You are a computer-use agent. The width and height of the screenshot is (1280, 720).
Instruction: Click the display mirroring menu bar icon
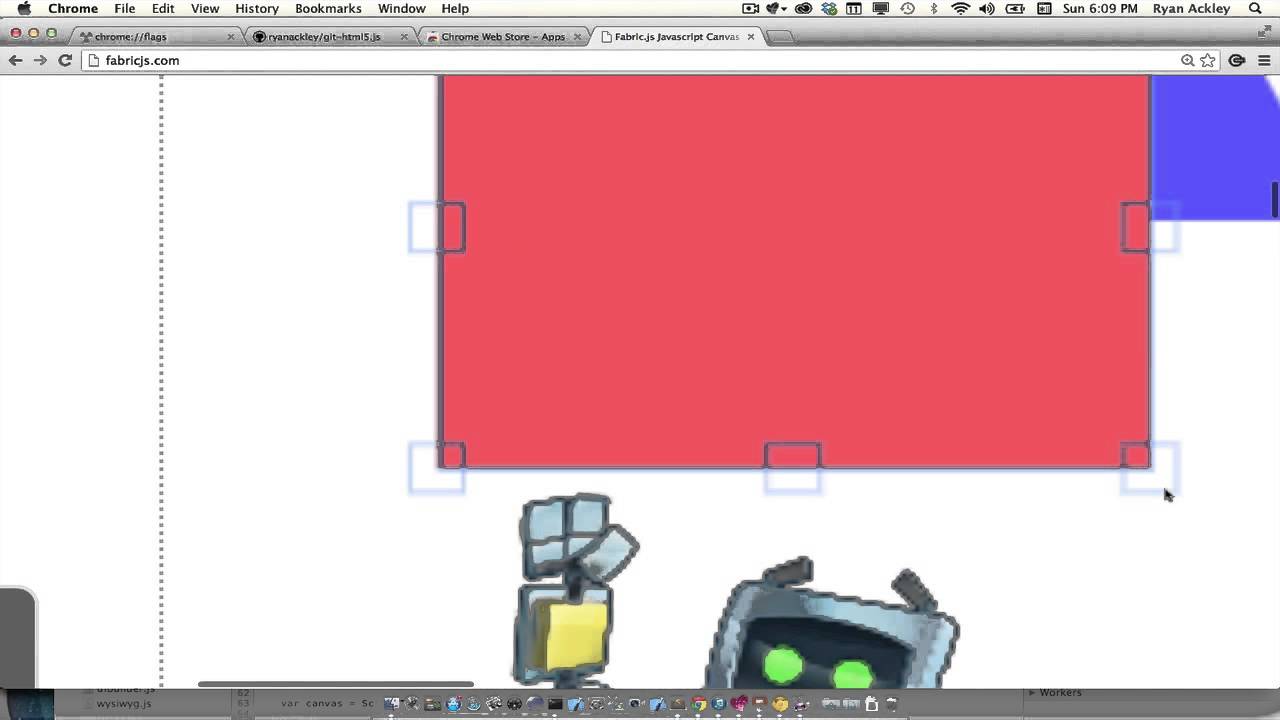tap(881, 8)
